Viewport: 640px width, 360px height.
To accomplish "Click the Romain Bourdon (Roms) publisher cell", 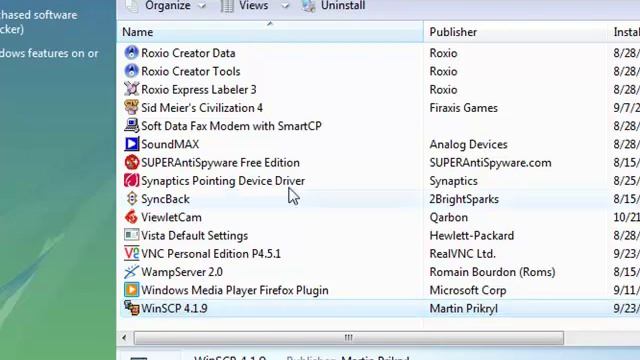I will pyautogui.click(x=492, y=272).
